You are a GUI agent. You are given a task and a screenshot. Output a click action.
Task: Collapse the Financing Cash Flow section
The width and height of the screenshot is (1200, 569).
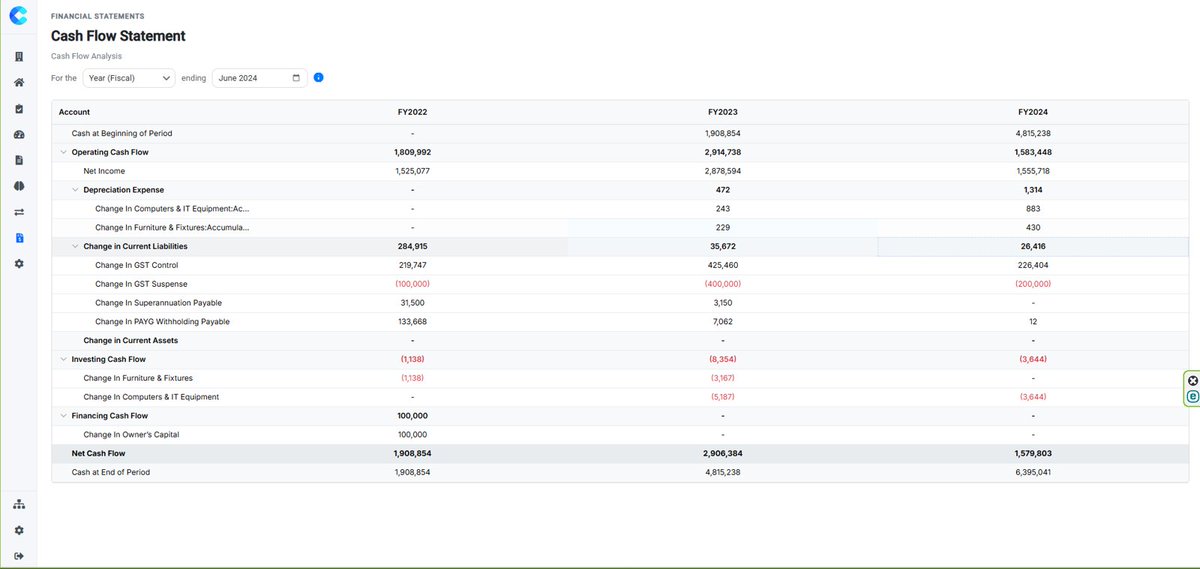(63, 416)
